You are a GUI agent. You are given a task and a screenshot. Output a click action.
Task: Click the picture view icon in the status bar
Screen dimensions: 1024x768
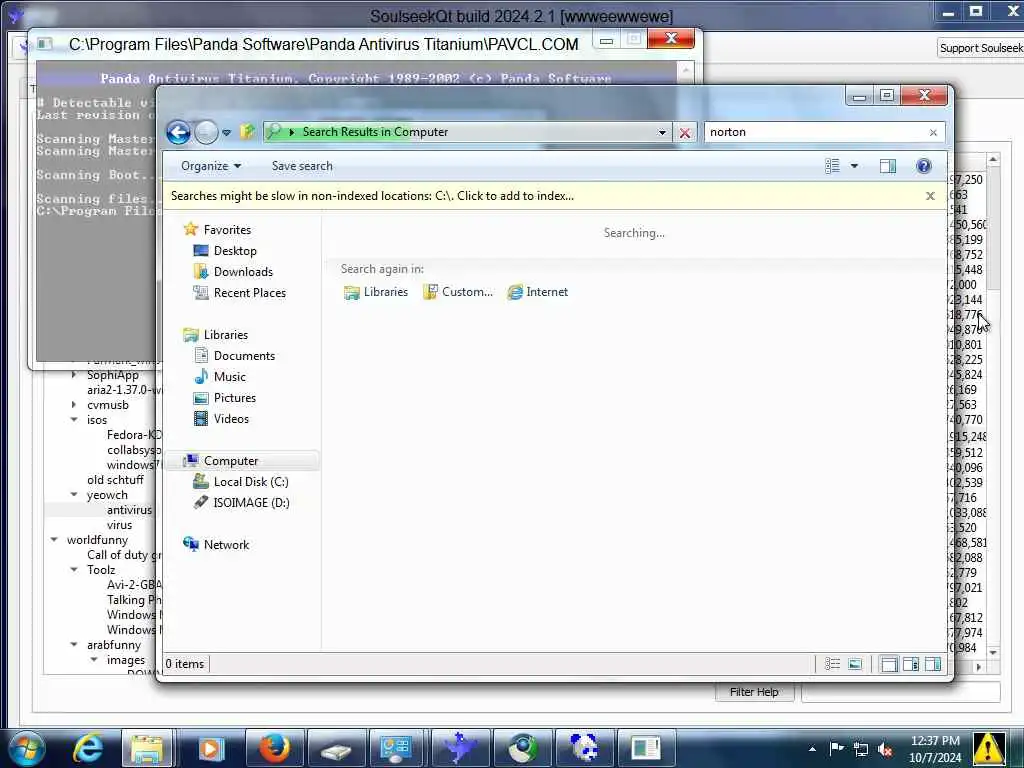855,665
